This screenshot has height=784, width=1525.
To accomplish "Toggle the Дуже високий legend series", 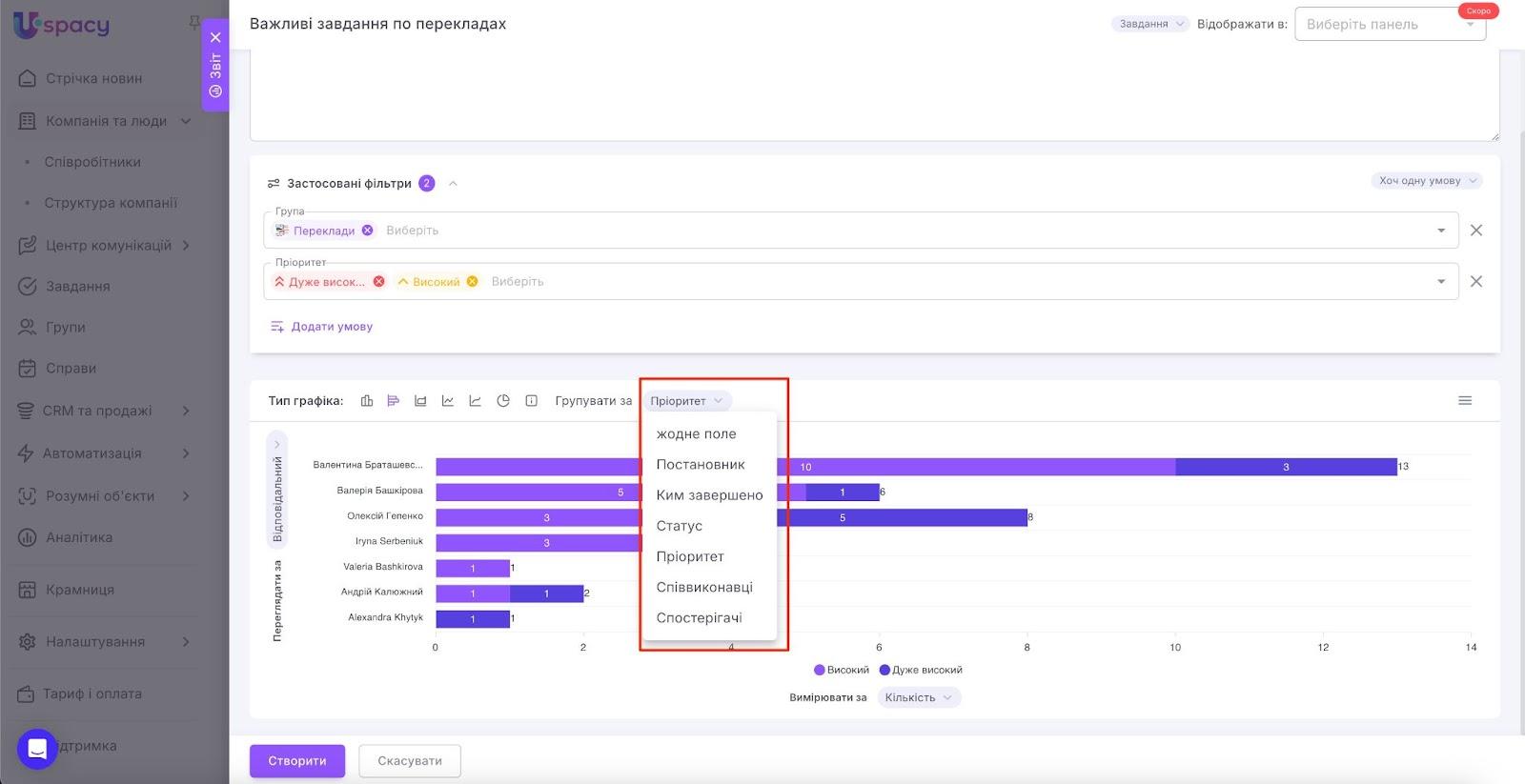I will point(921,670).
